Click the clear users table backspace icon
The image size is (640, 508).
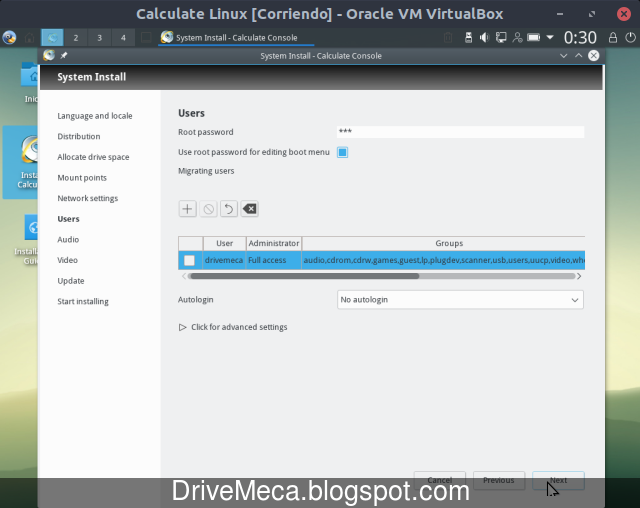(249, 209)
